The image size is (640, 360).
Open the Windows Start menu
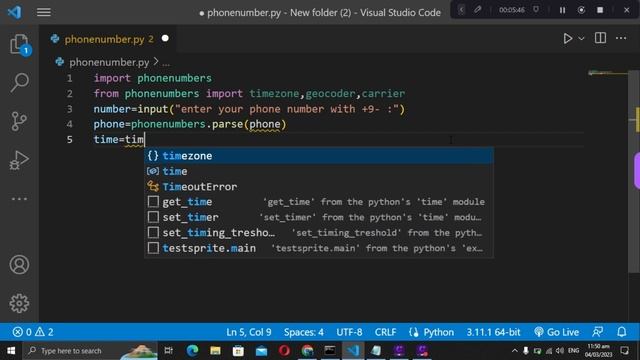point(11,351)
